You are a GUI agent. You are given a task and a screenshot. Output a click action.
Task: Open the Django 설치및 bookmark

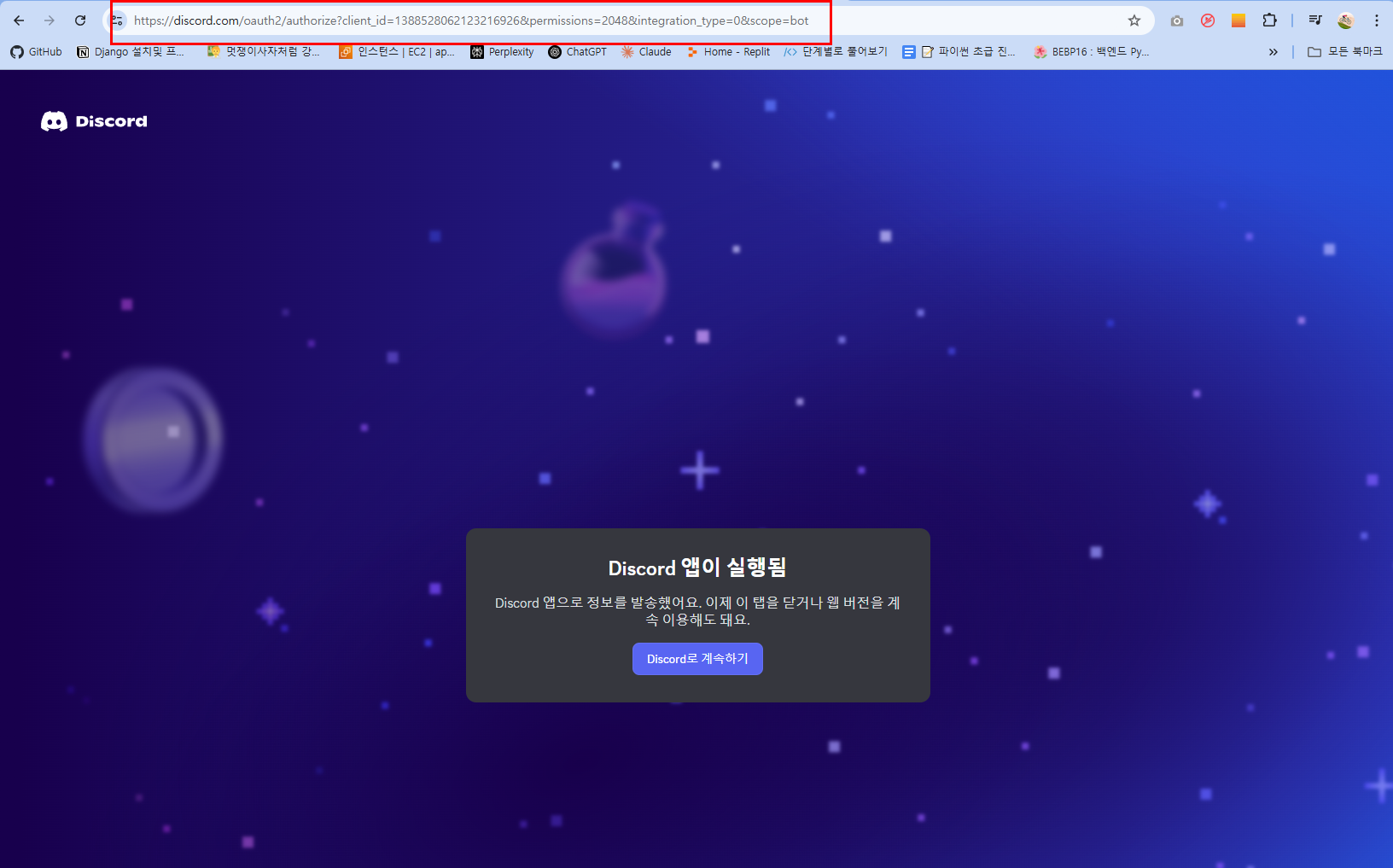131,52
